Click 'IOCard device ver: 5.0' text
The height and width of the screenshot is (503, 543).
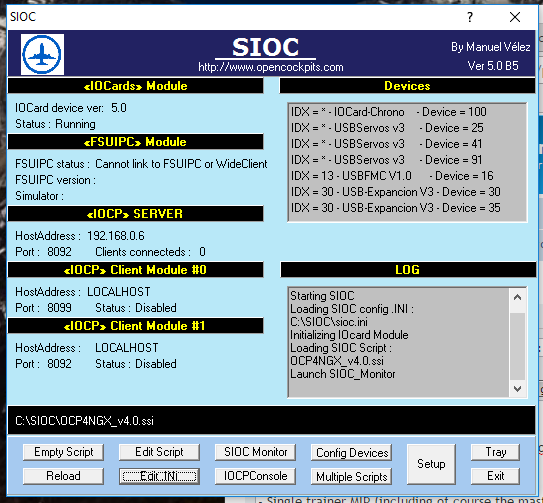[71, 108]
